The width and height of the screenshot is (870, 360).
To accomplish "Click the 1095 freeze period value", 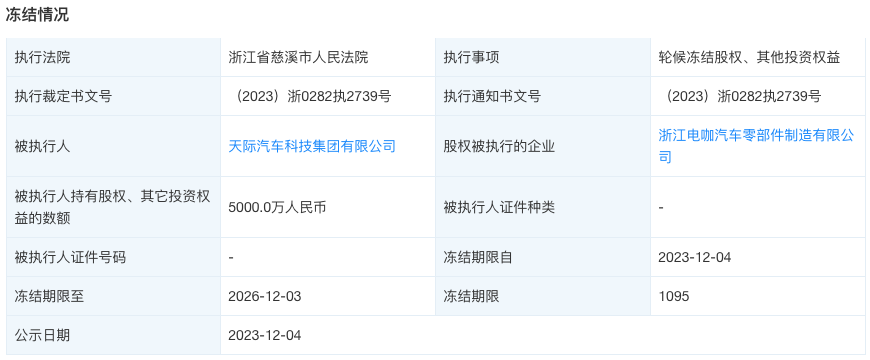I will point(674,296).
